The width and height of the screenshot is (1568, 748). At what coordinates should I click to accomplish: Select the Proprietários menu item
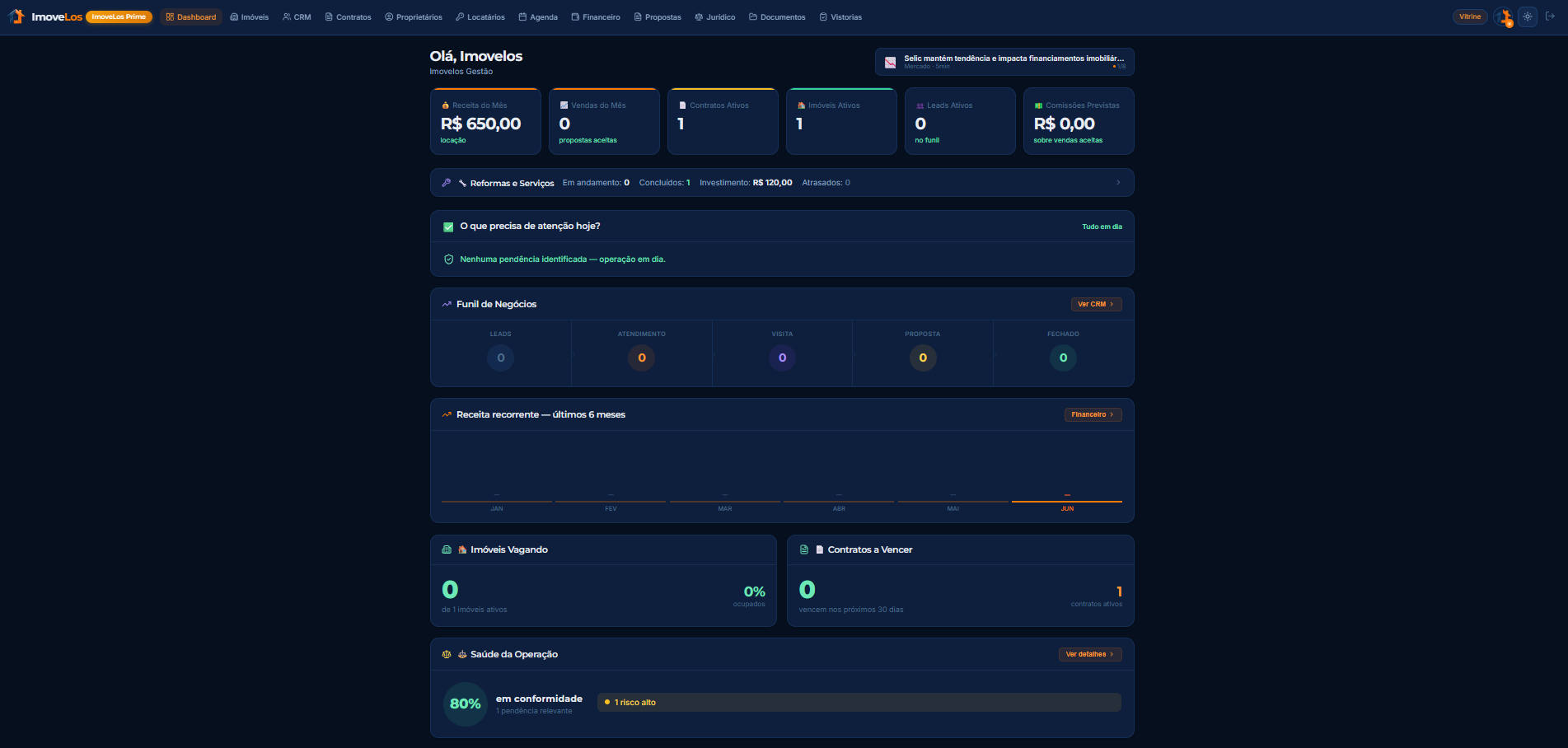414,16
